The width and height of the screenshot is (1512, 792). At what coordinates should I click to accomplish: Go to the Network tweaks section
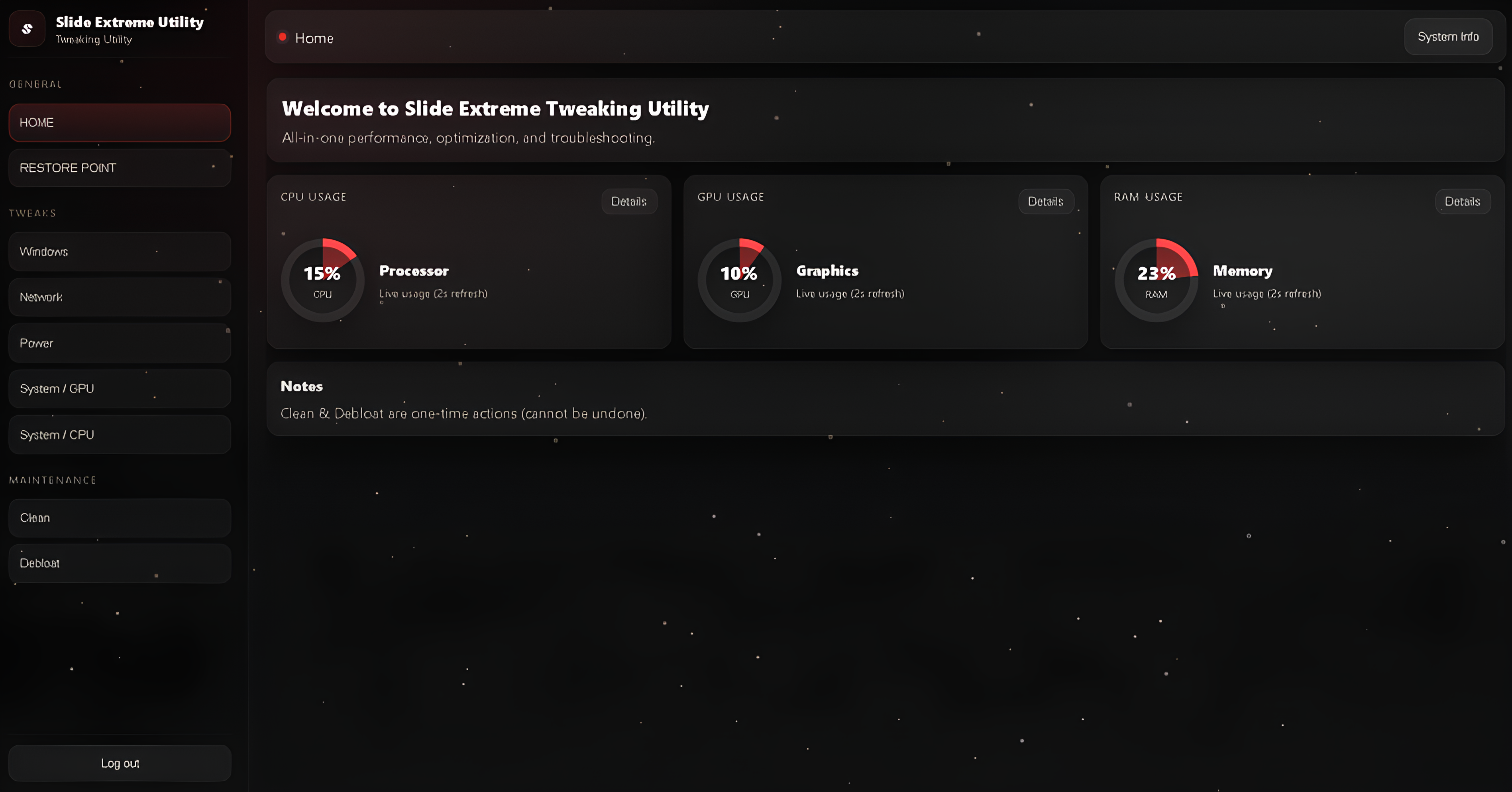point(120,298)
